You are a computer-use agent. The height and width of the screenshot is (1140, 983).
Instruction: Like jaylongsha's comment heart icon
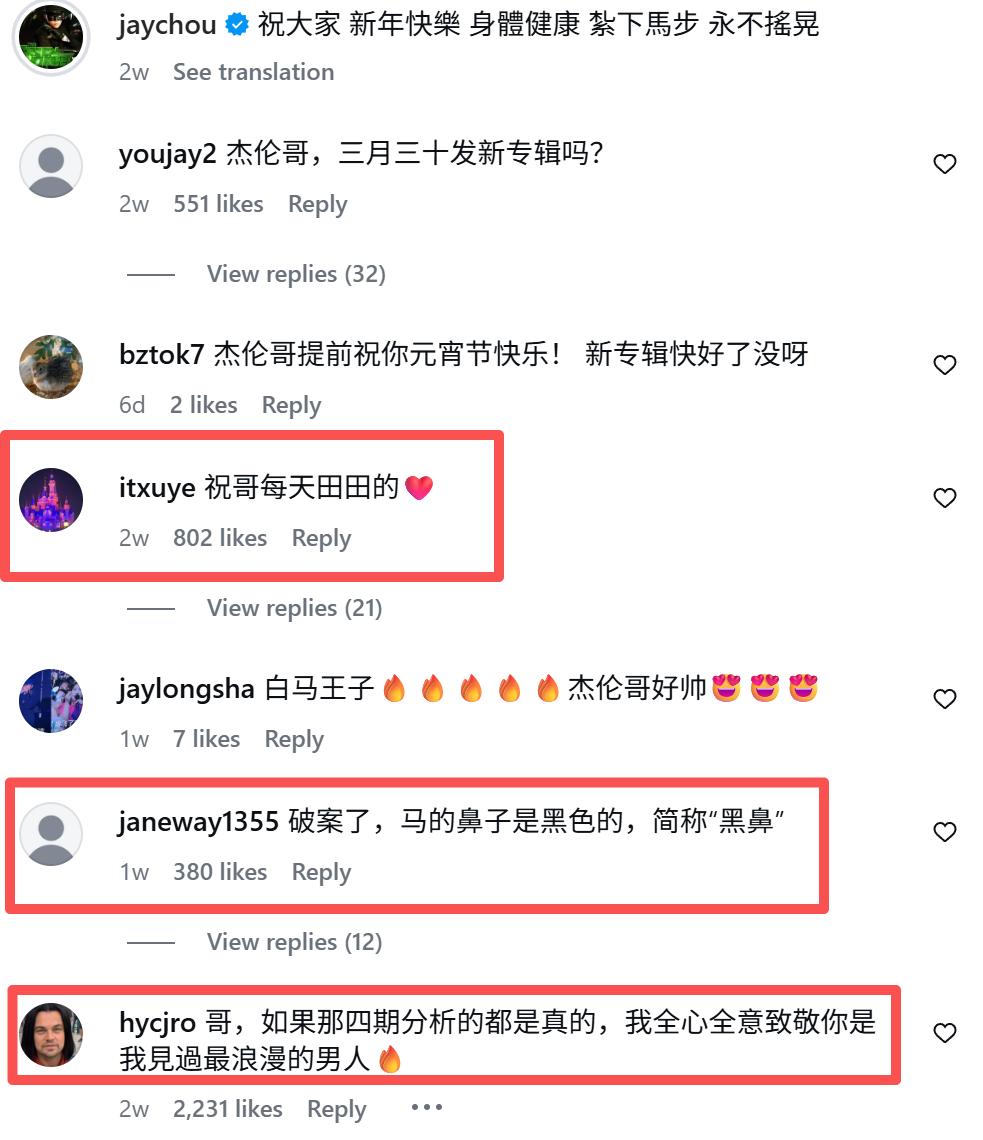944,699
